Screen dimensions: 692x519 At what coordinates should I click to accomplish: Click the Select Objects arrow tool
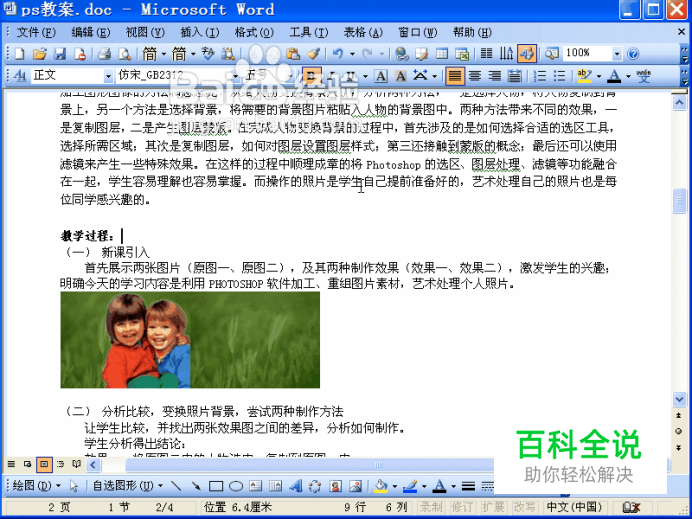click(x=74, y=486)
